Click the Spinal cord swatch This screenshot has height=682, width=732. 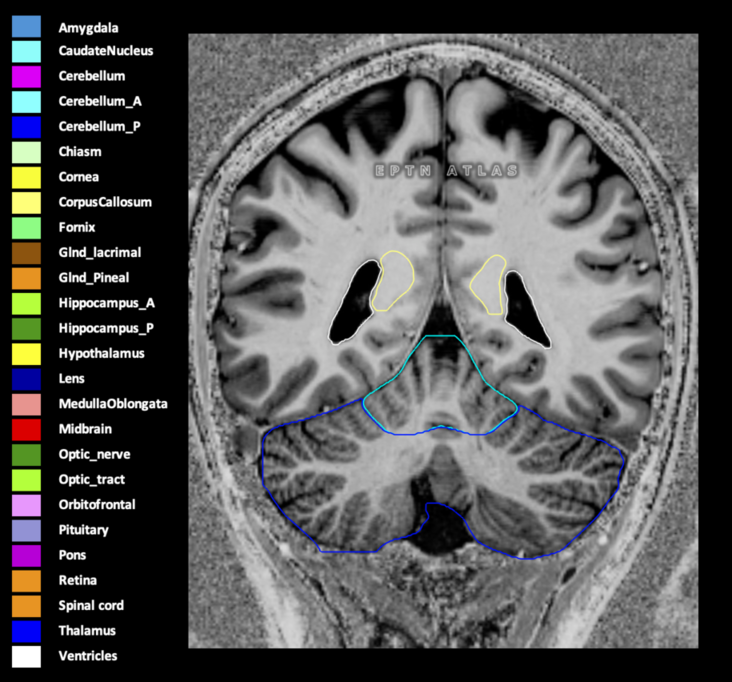tap(26, 606)
